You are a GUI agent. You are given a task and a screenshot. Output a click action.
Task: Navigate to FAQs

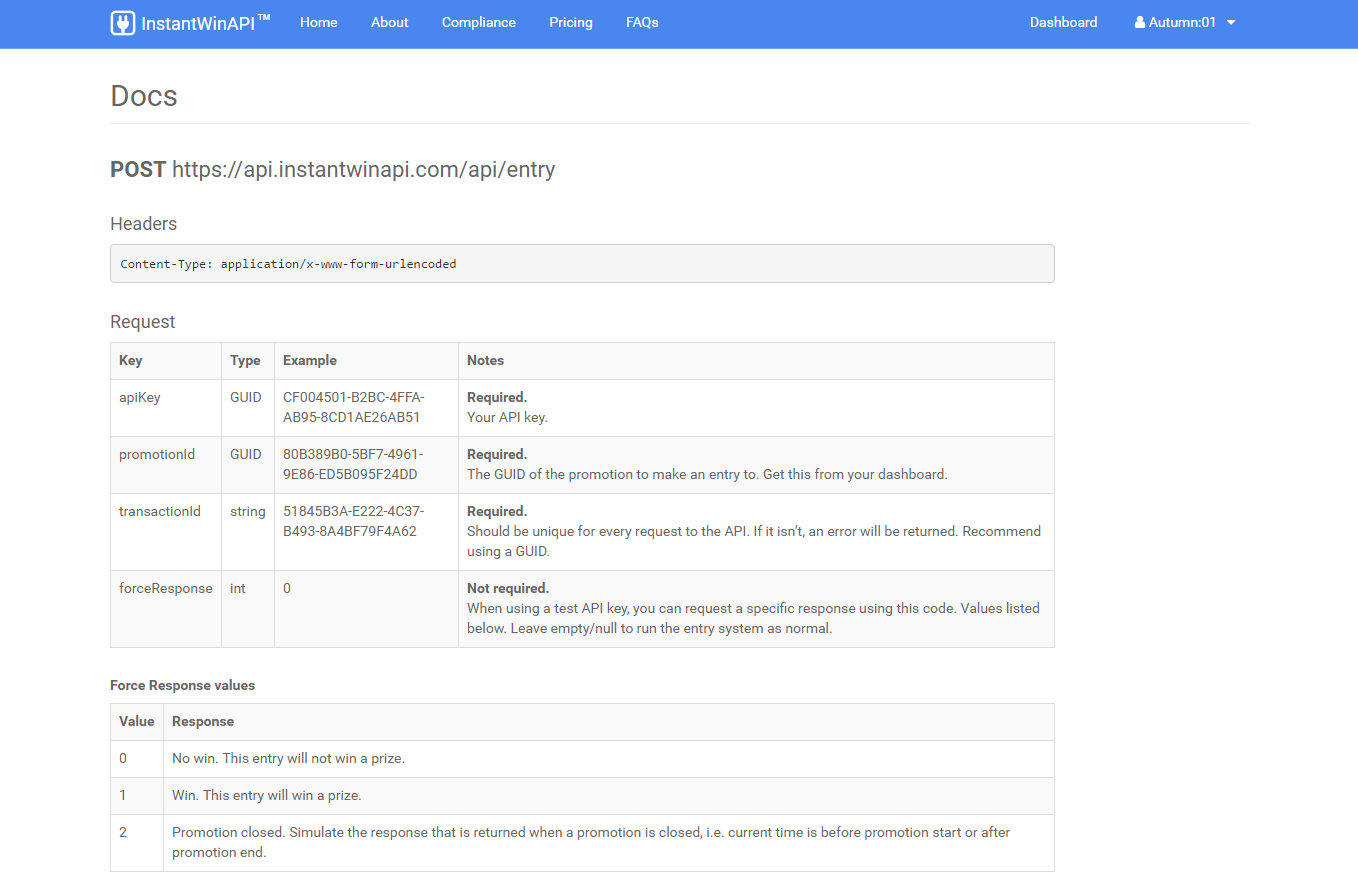tap(642, 22)
